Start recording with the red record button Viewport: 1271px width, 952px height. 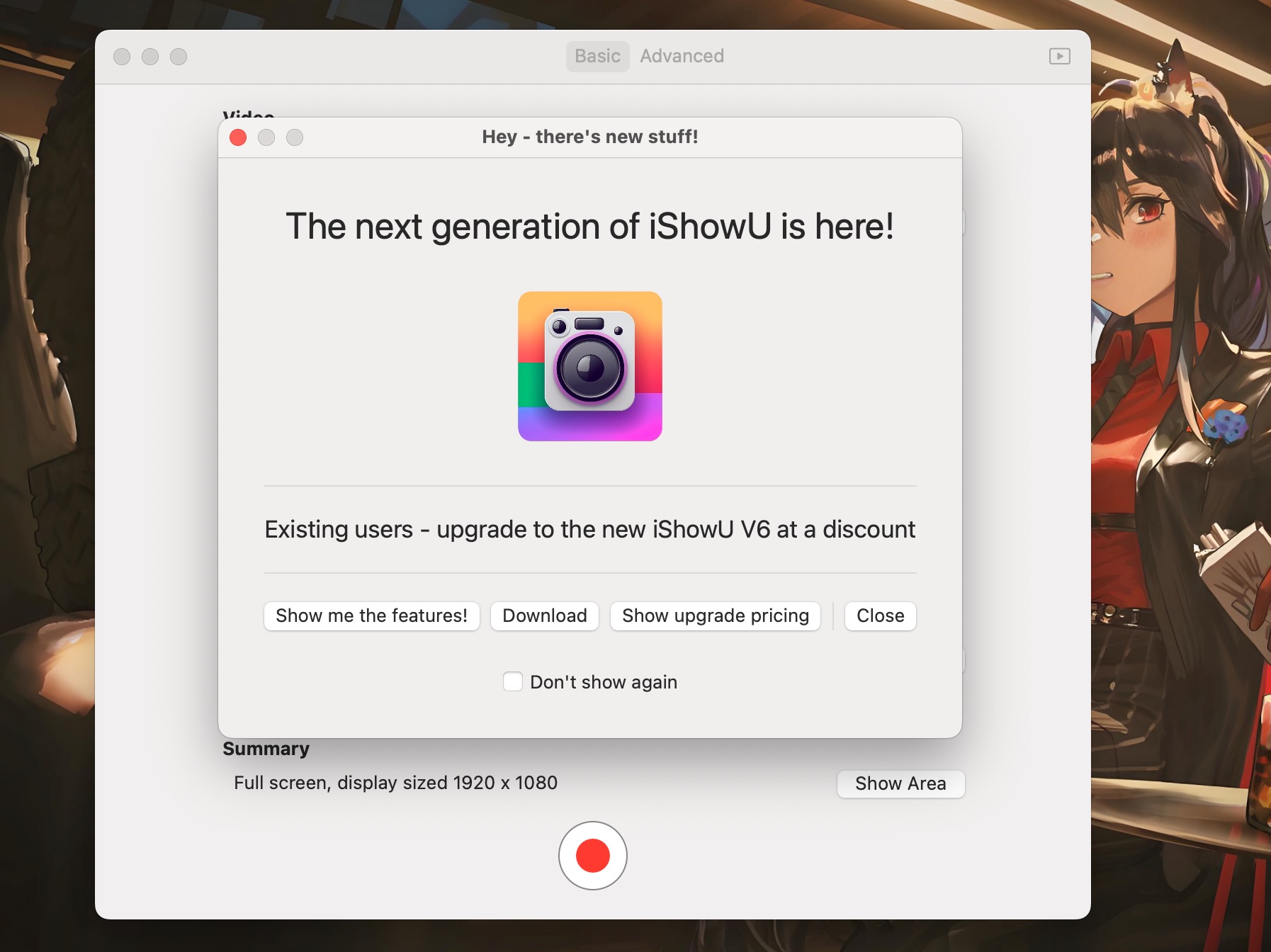pyautogui.click(x=593, y=856)
